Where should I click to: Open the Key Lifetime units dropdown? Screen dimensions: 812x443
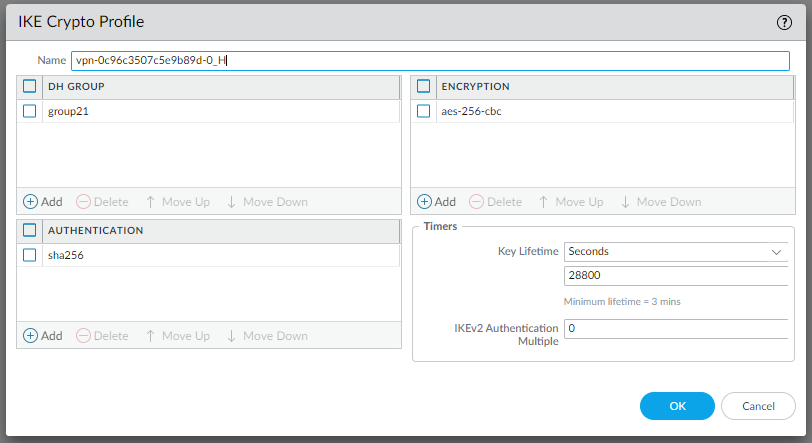pos(676,251)
